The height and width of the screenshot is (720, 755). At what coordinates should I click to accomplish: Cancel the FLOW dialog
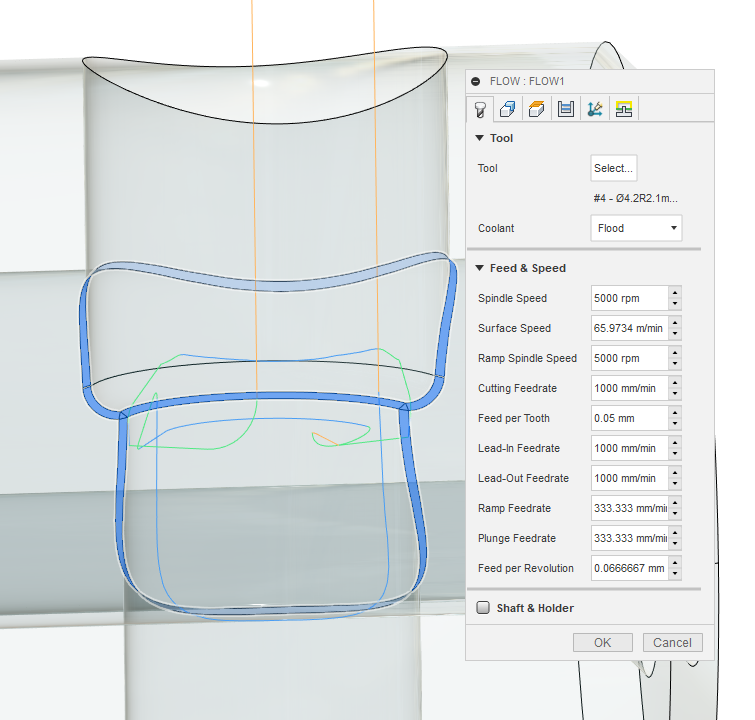pos(672,642)
